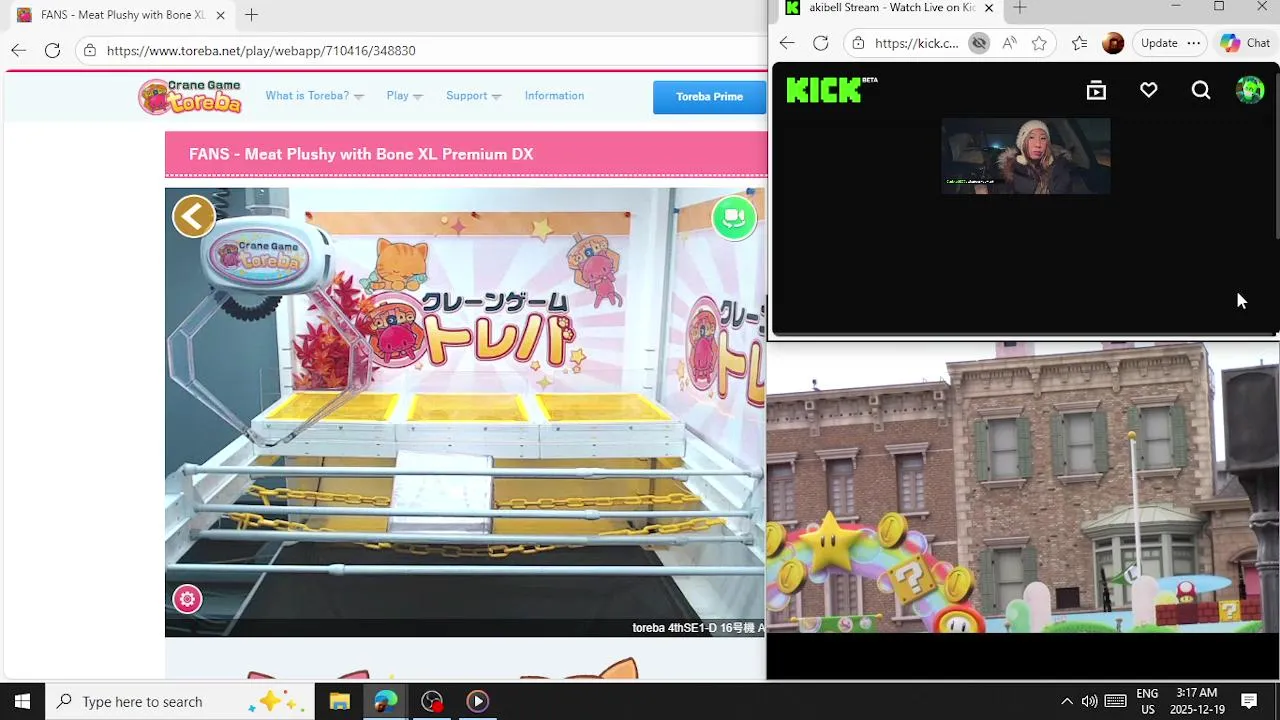Image resolution: width=1280 pixels, height=720 pixels.
Task: Open the notification center icon
Action: coord(1249,701)
